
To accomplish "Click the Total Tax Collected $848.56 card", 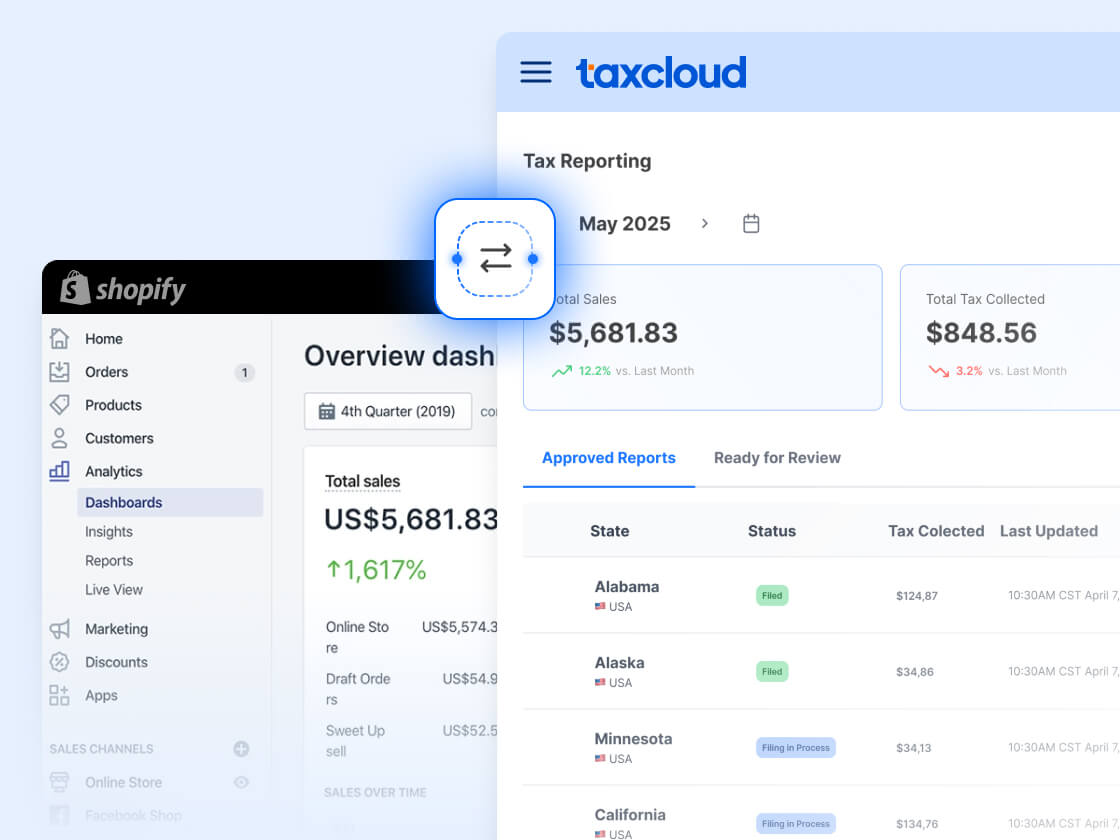I will pyautogui.click(x=1010, y=337).
